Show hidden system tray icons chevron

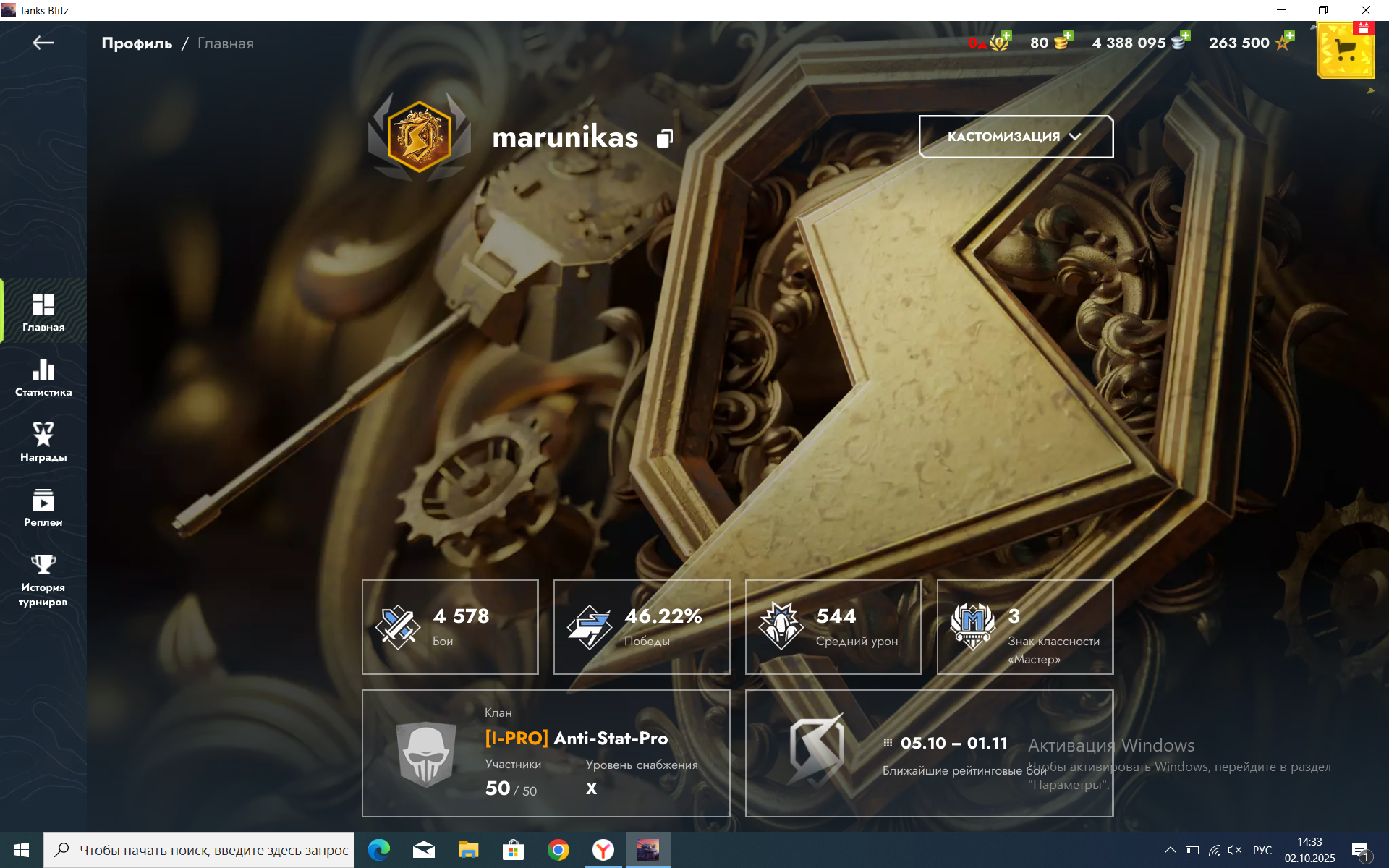click(x=1170, y=850)
